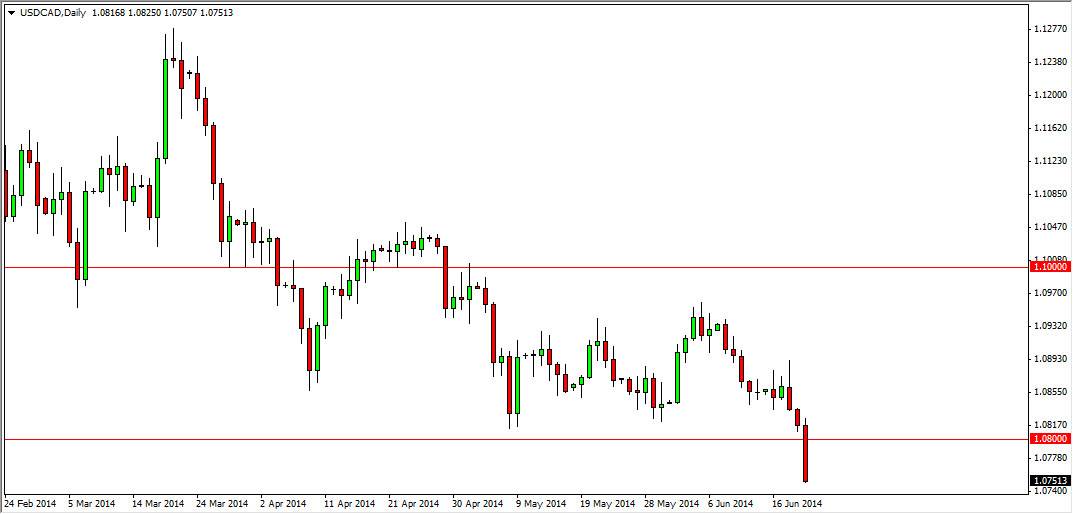Click the 1.07400 price scale label
This screenshot has height=514, width=1073.
1052,491
